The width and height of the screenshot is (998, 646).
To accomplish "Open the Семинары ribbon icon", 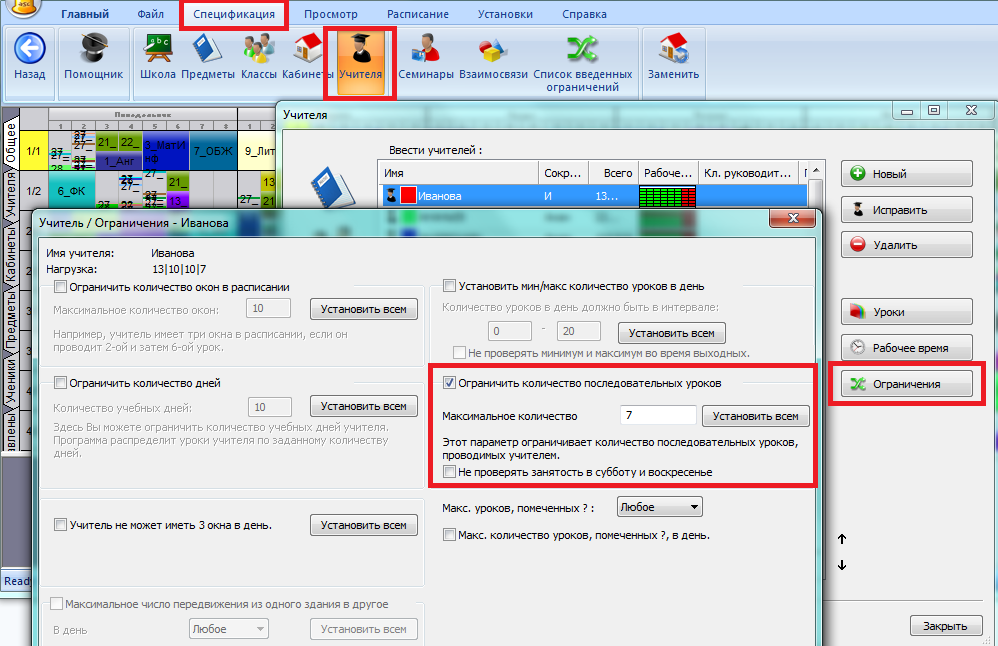I will tap(426, 50).
